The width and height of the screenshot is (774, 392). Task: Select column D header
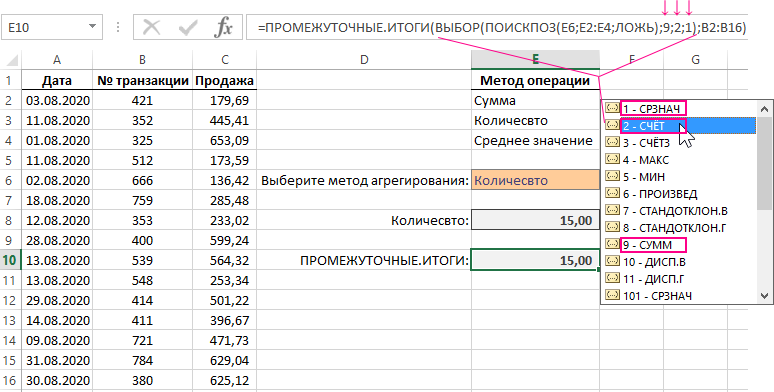pos(364,60)
